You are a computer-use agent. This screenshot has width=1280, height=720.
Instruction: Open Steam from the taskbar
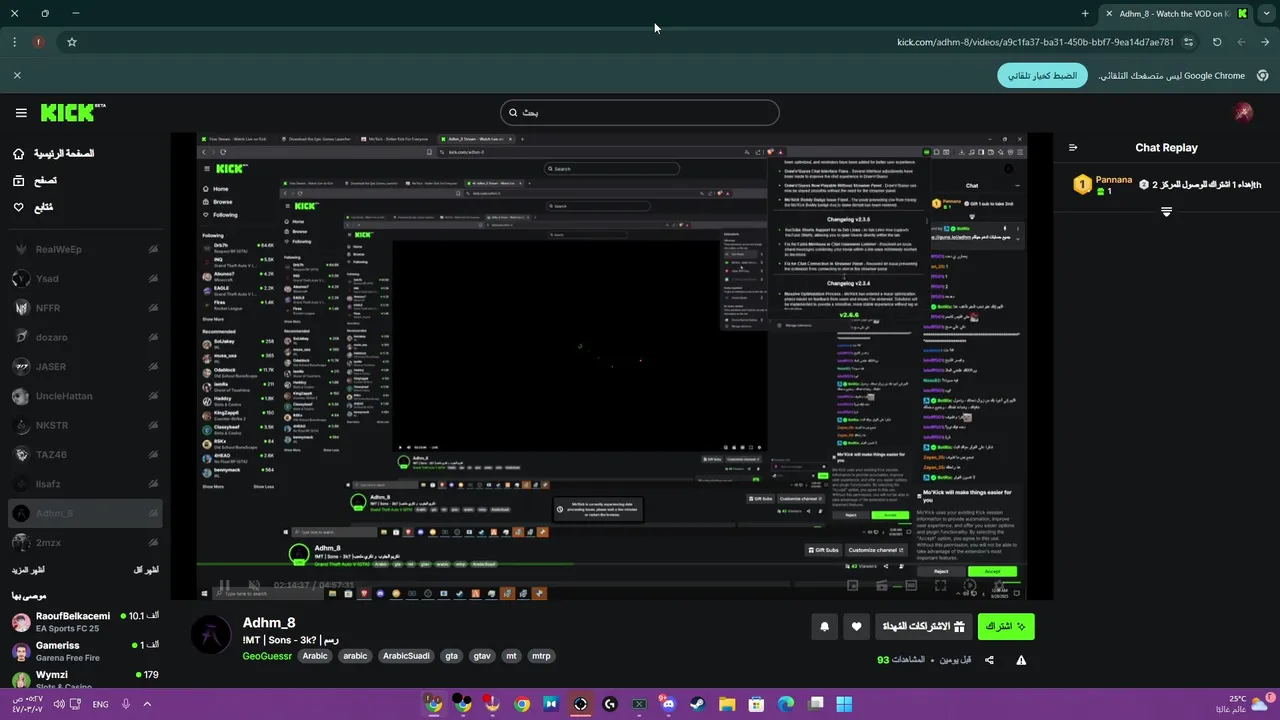697,704
